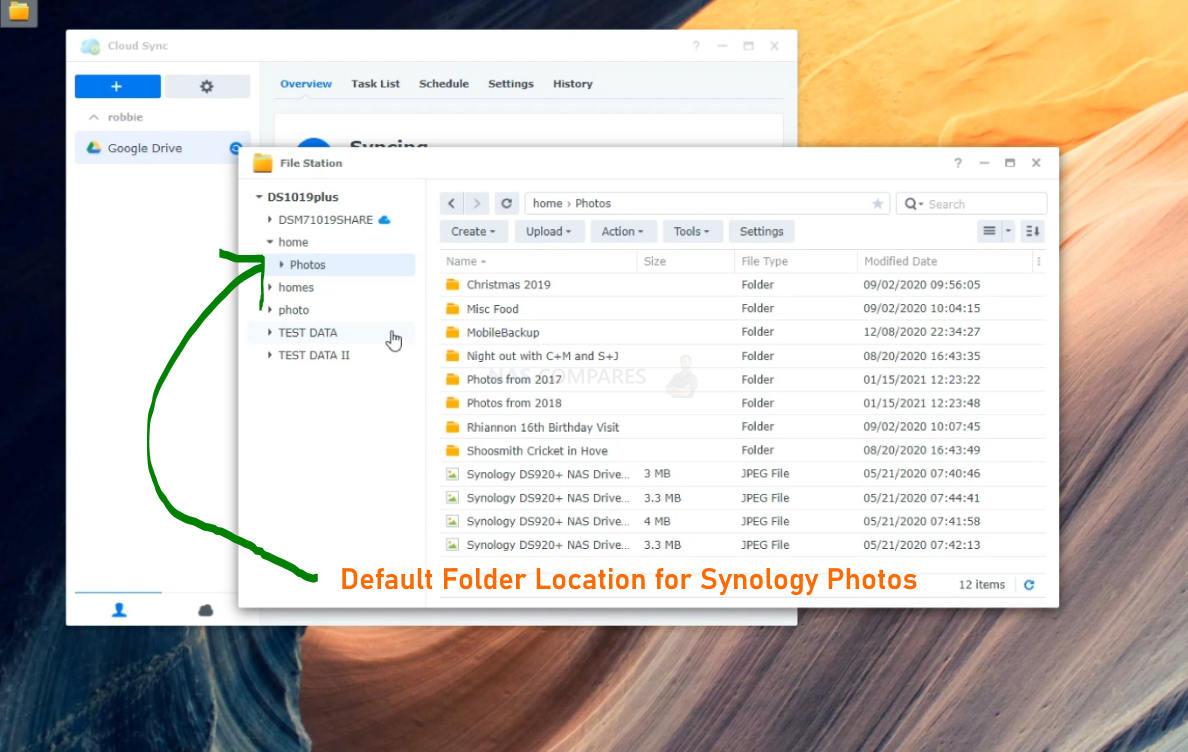This screenshot has height=752, width=1188.
Task: Expand the DSM71019SHARE tree node
Action: (270, 220)
